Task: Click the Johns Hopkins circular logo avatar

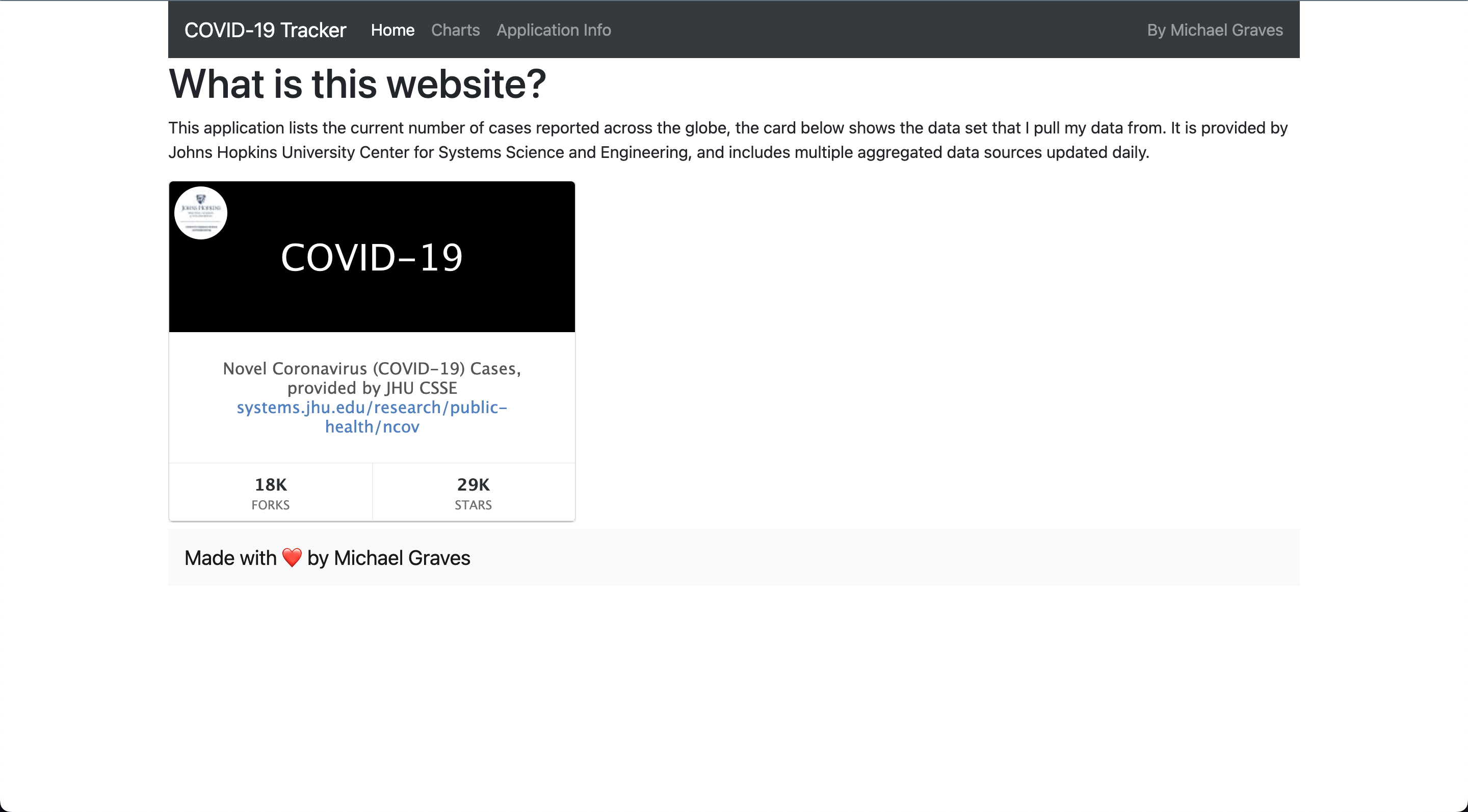Action: click(x=201, y=213)
